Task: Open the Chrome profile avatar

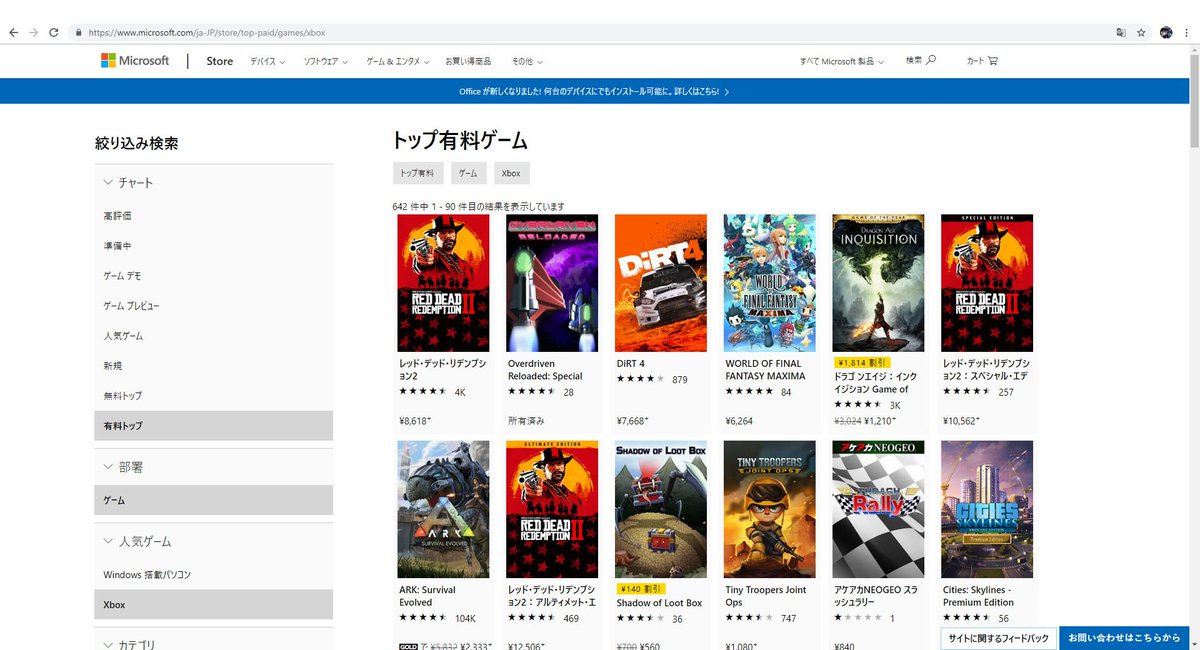Action: point(1166,32)
